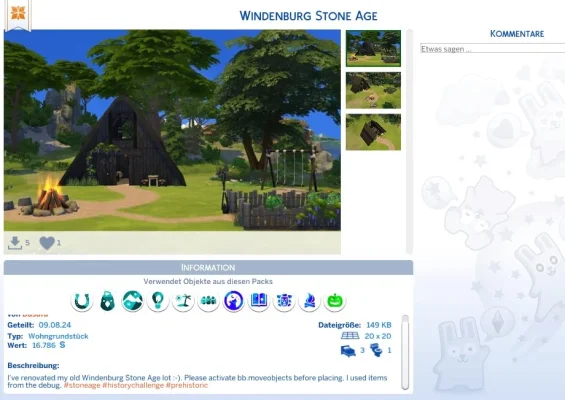The height and width of the screenshot is (400, 565).
Task: Click the download count icon
Action: click(15, 243)
